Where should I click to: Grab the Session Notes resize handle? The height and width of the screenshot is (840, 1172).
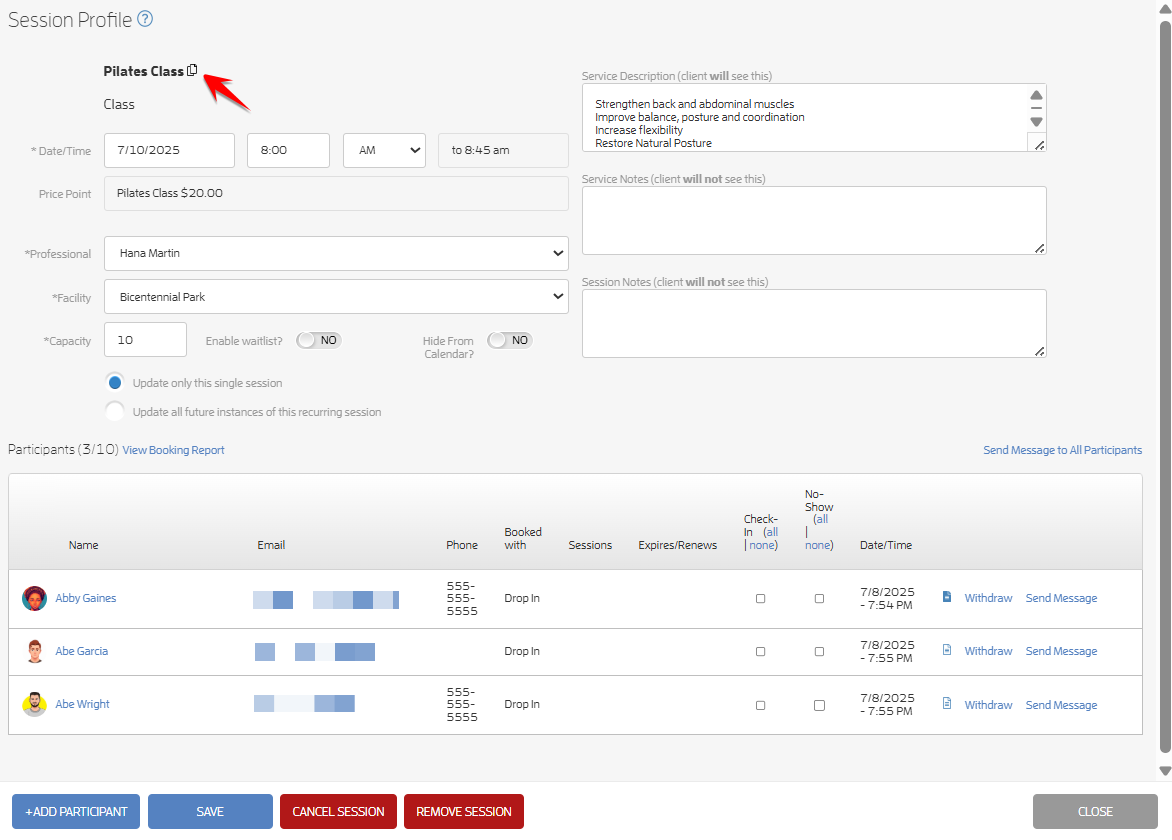pos(1039,351)
